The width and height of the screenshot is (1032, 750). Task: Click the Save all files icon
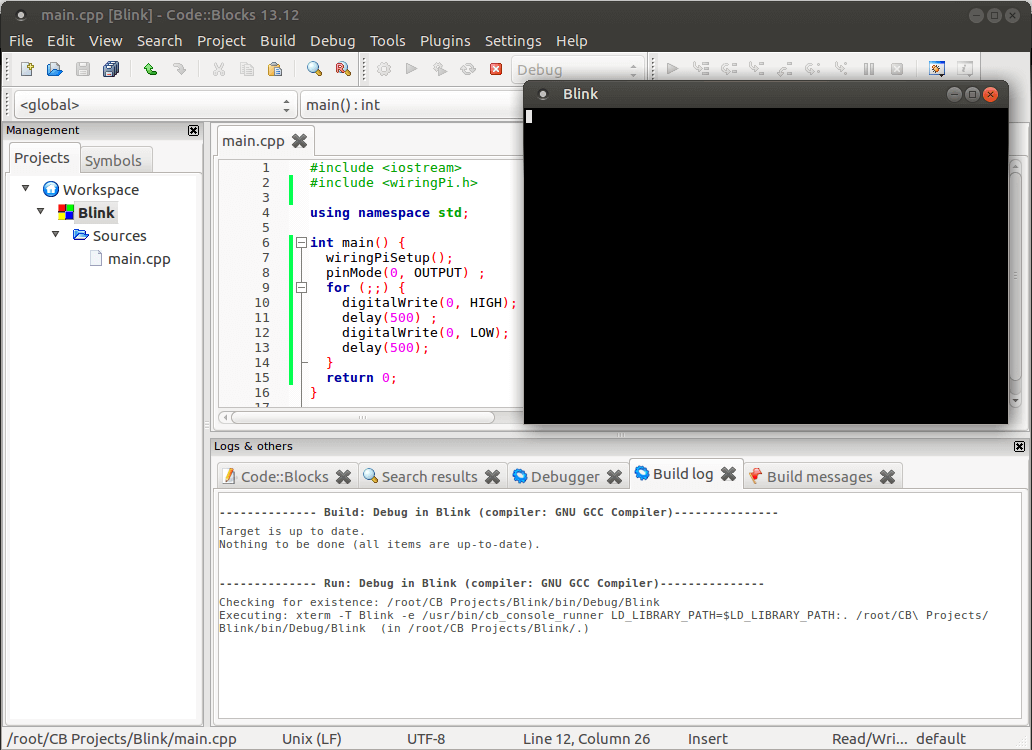[x=111, y=69]
